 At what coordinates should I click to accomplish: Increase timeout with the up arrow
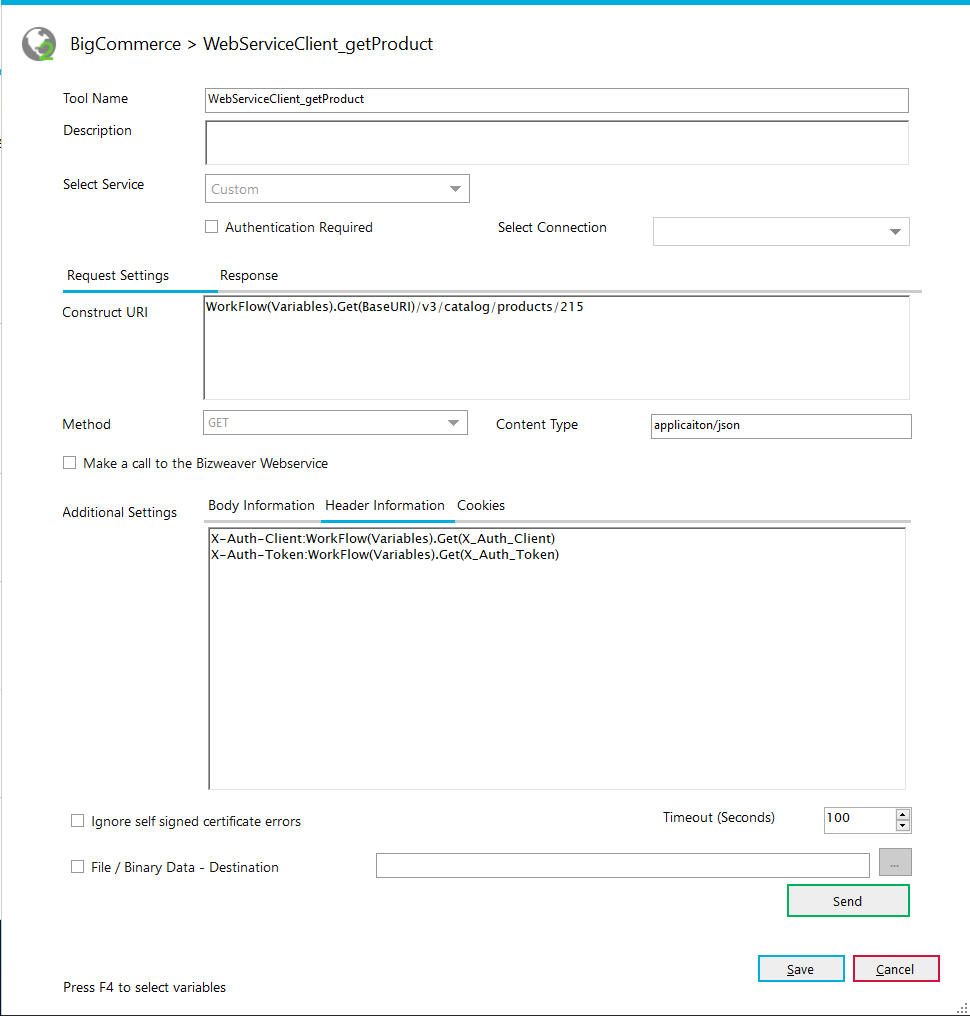[x=903, y=814]
